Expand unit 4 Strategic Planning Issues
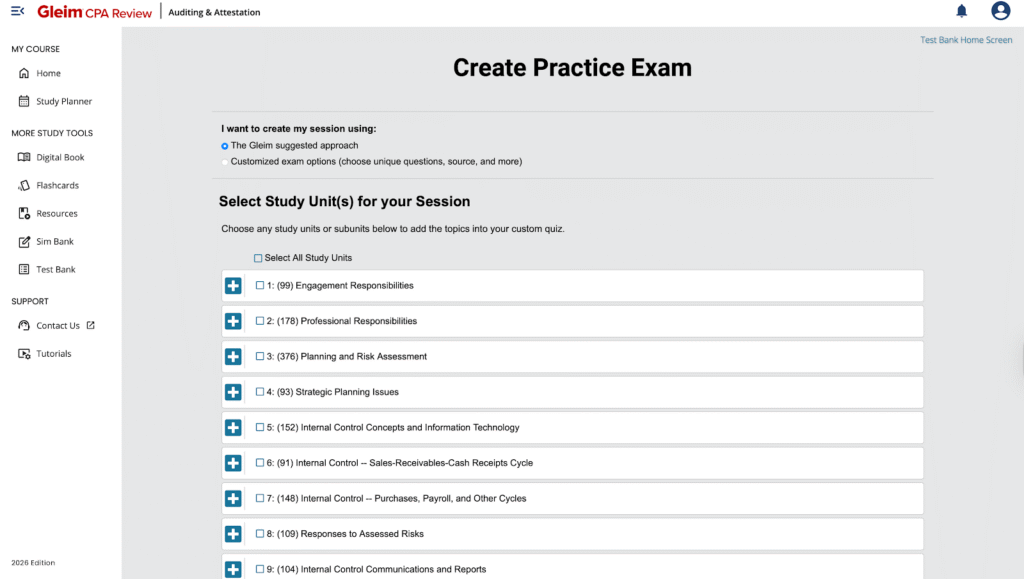 [233, 392]
